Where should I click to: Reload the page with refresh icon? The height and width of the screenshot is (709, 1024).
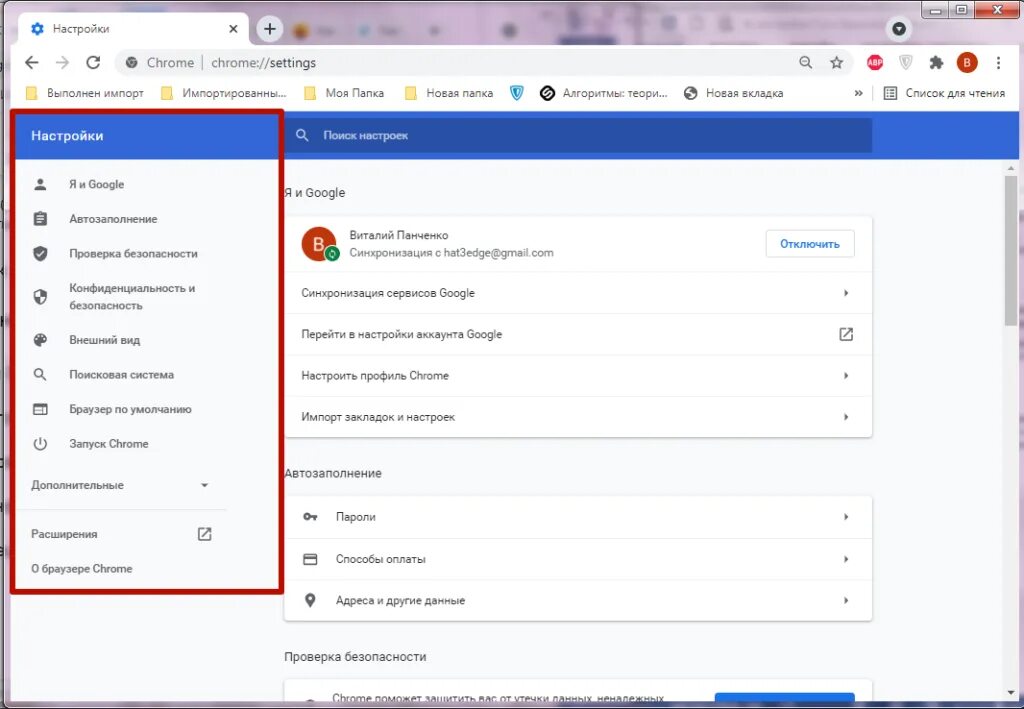[93, 63]
